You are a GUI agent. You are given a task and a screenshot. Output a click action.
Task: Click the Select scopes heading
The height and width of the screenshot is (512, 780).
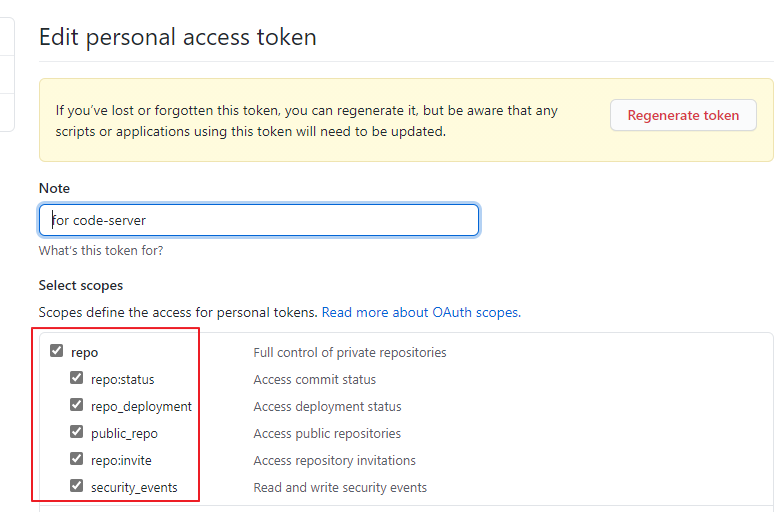click(81, 285)
